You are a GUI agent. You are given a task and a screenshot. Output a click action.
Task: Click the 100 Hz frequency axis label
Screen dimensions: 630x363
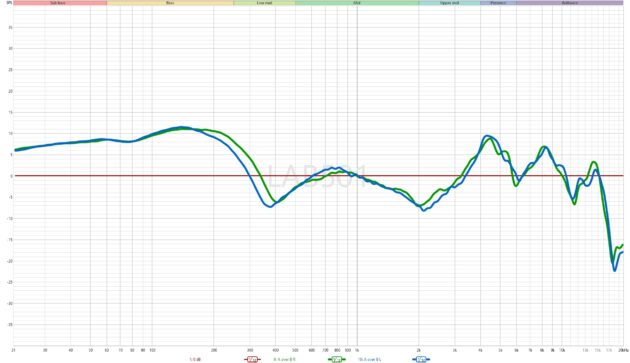tap(152, 351)
